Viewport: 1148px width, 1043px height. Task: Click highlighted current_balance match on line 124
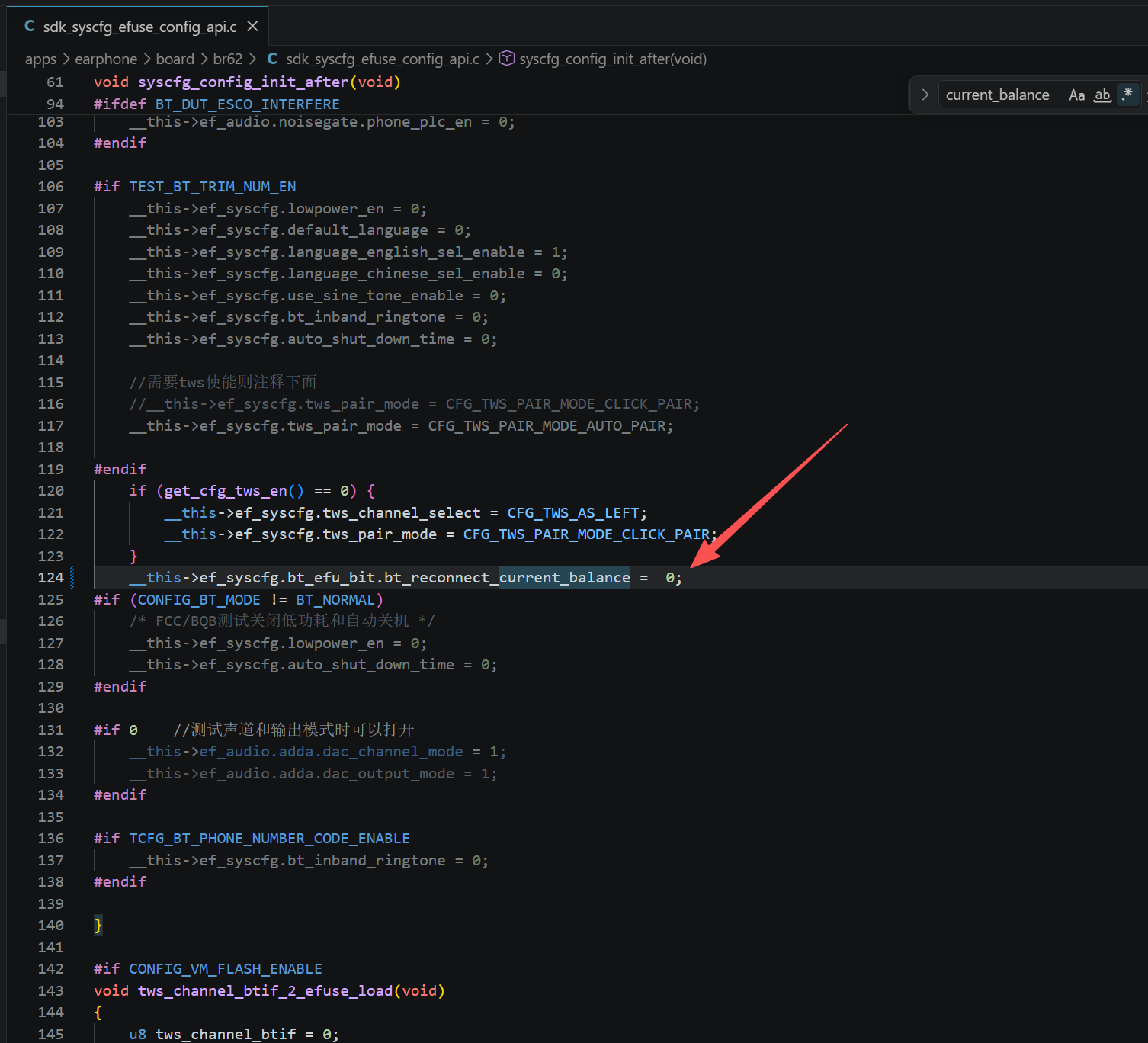565,577
